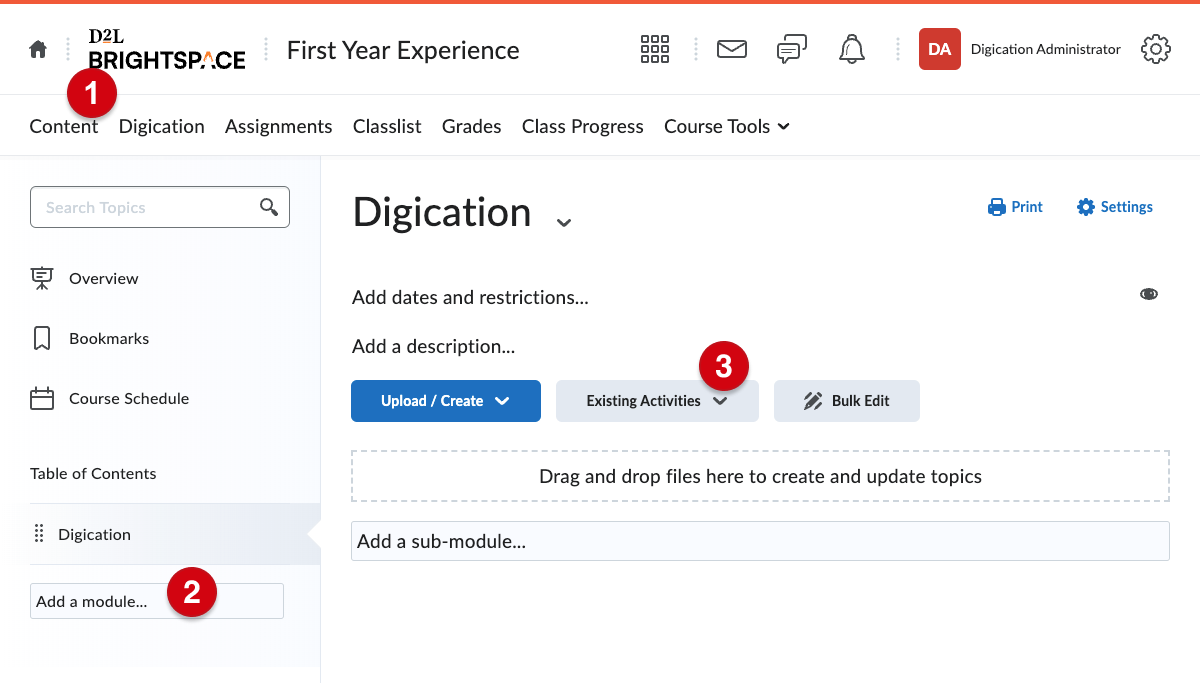Open the First Year Experience course link
Screen dimensions: 1200x683
point(403,50)
